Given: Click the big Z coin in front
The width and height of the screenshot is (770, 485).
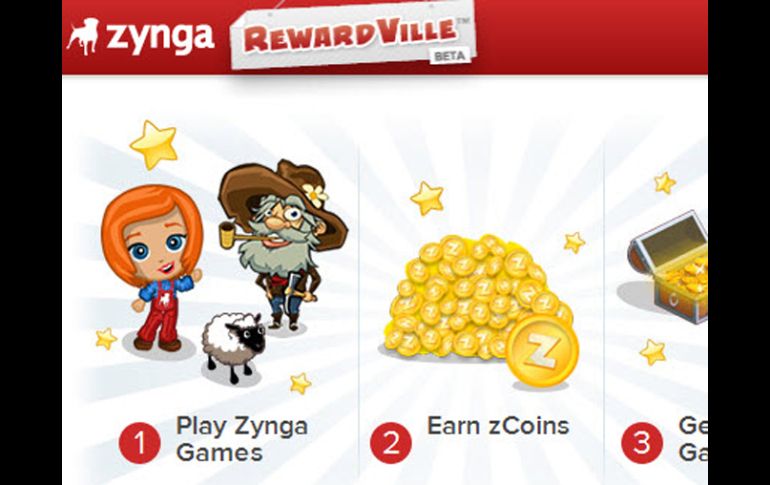Looking at the screenshot, I should point(543,350).
